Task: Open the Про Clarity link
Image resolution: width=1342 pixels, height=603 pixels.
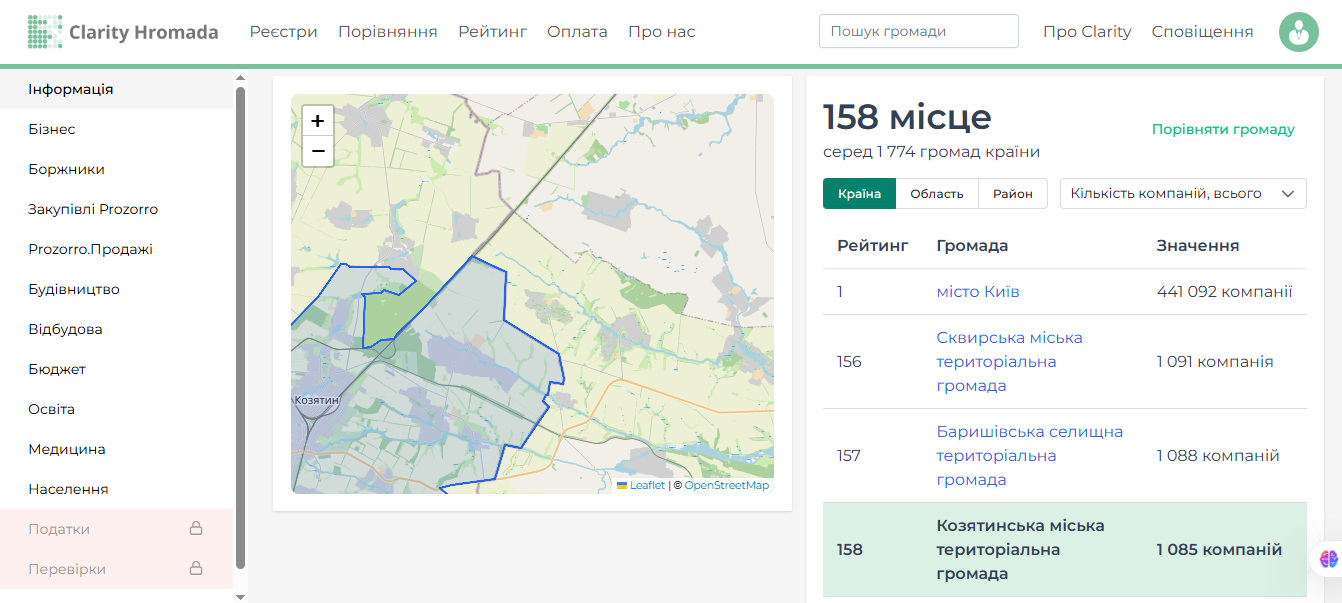Action: 1087,32
